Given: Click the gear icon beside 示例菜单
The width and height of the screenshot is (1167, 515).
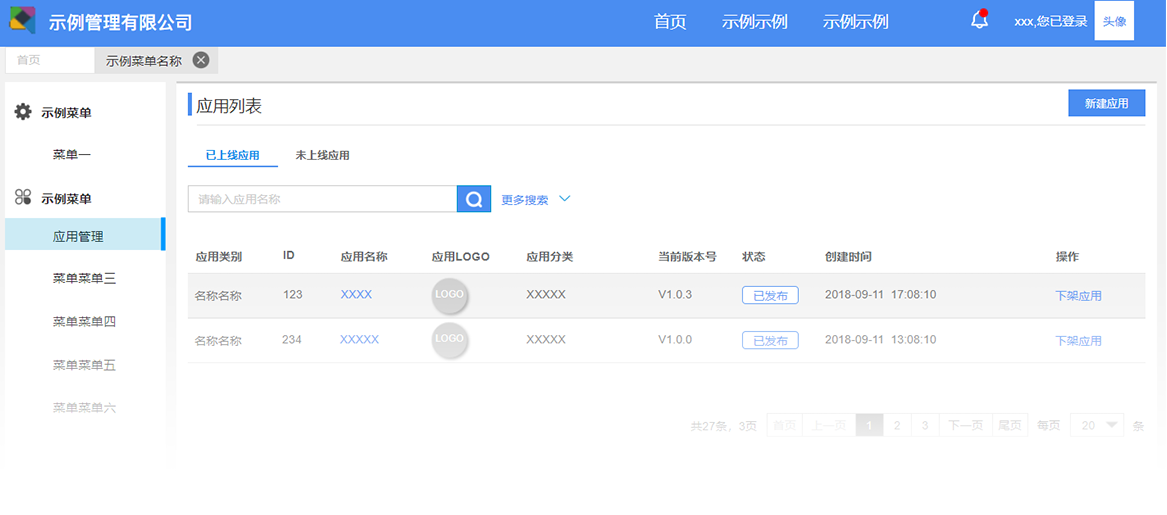Looking at the screenshot, I should click(23, 112).
